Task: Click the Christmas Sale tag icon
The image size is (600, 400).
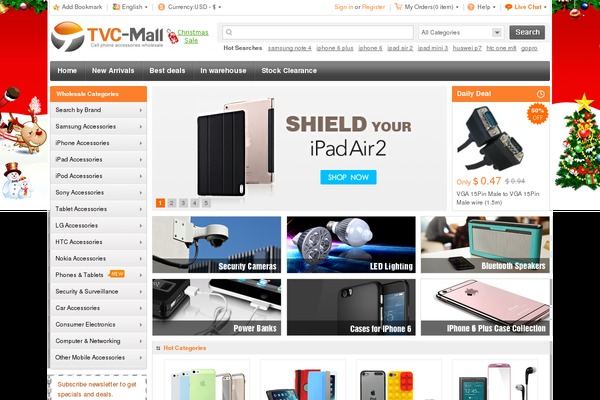Action: pos(172,37)
